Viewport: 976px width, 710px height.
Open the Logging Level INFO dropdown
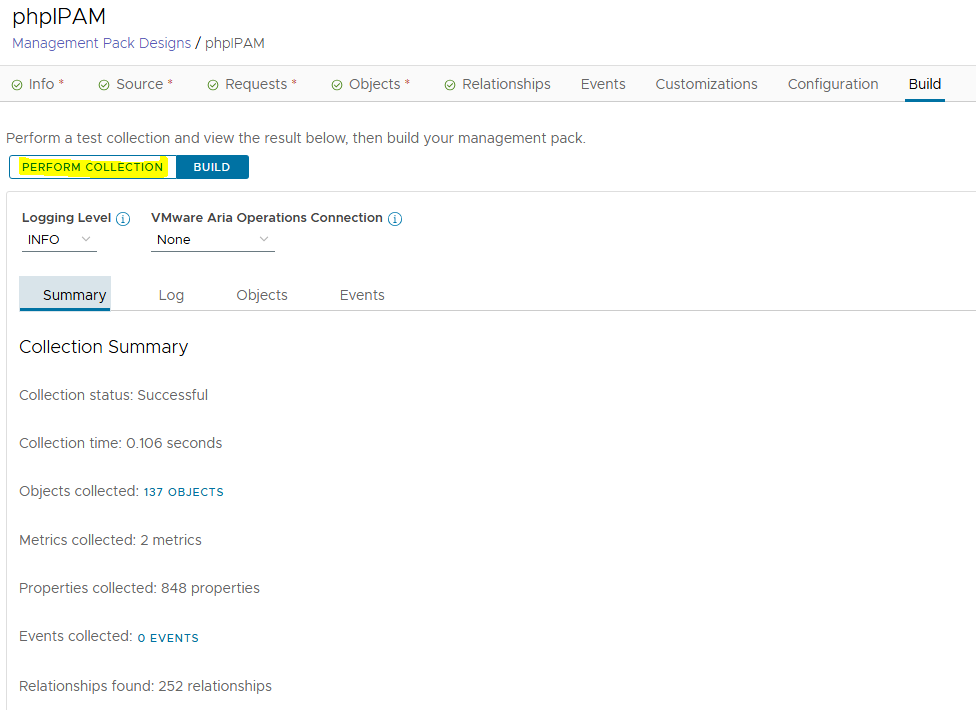coord(59,240)
